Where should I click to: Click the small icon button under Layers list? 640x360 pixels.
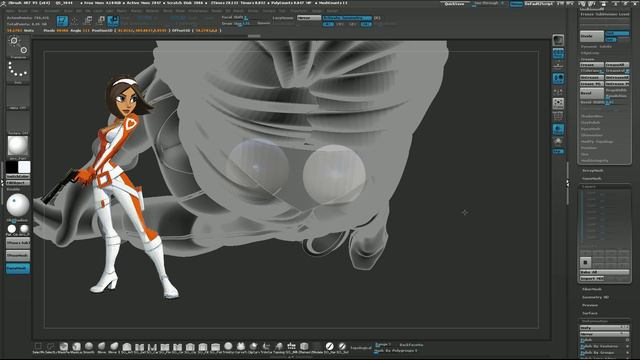[585, 262]
